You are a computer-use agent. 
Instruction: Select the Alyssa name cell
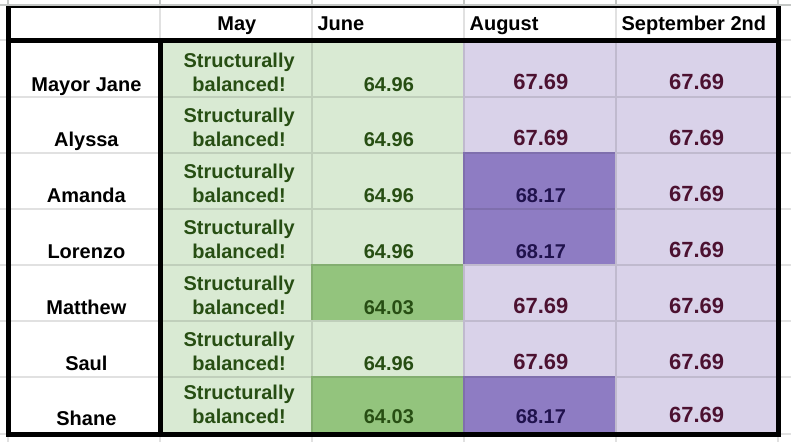(86, 139)
